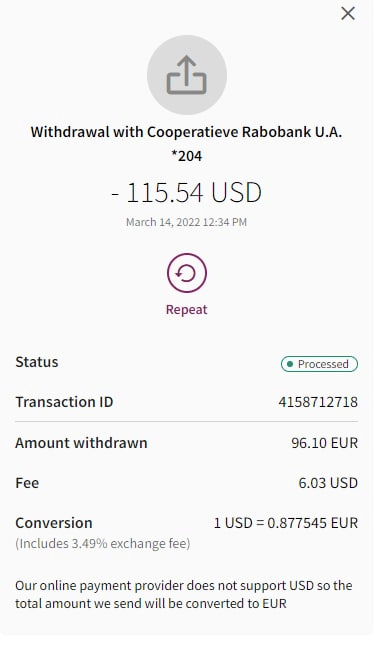Viewport: 383px width, 650px height.
Task: Select transaction ID number 4158712718
Action: tap(318, 402)
